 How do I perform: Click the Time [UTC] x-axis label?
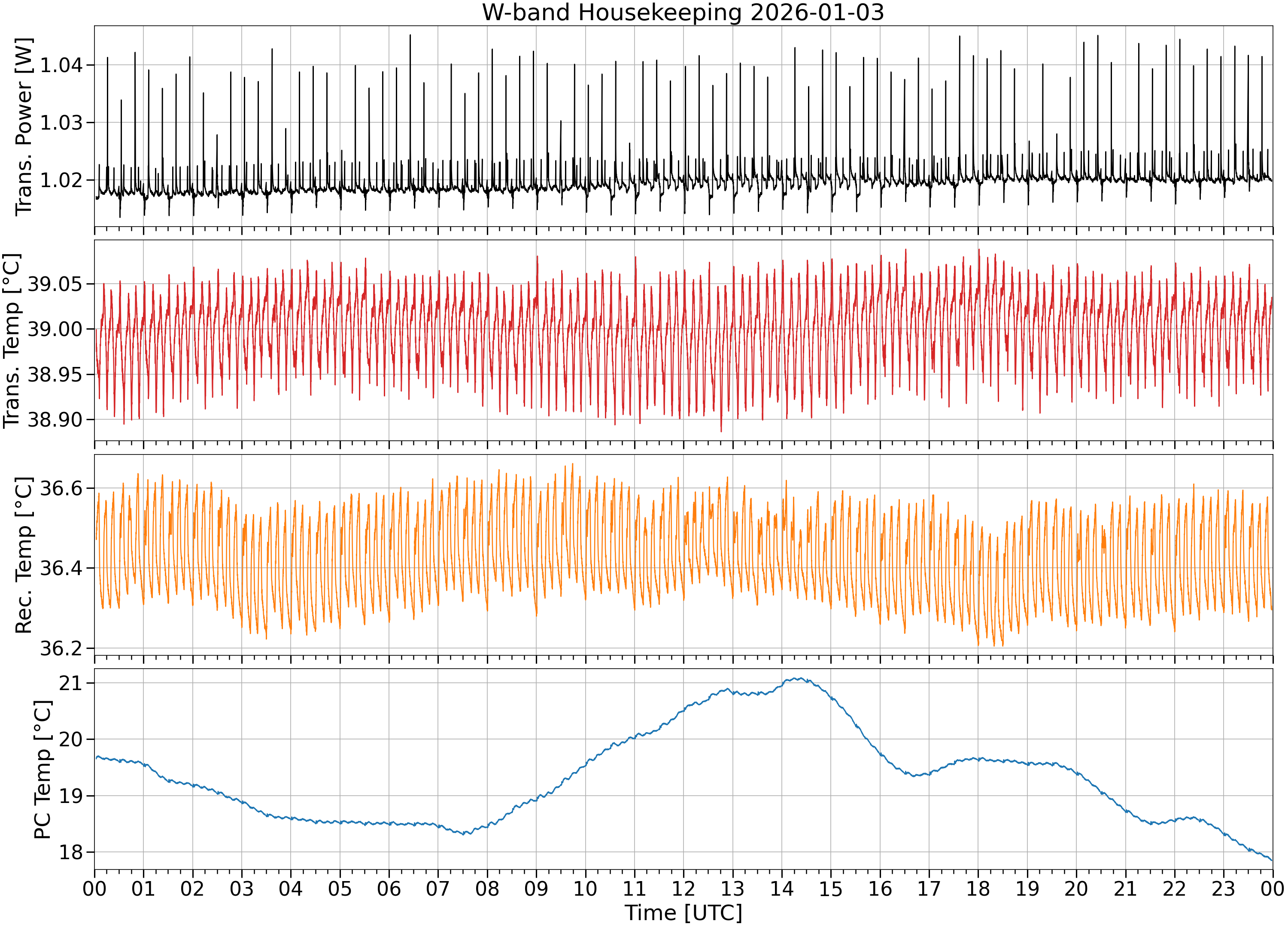tap(683, 913)
